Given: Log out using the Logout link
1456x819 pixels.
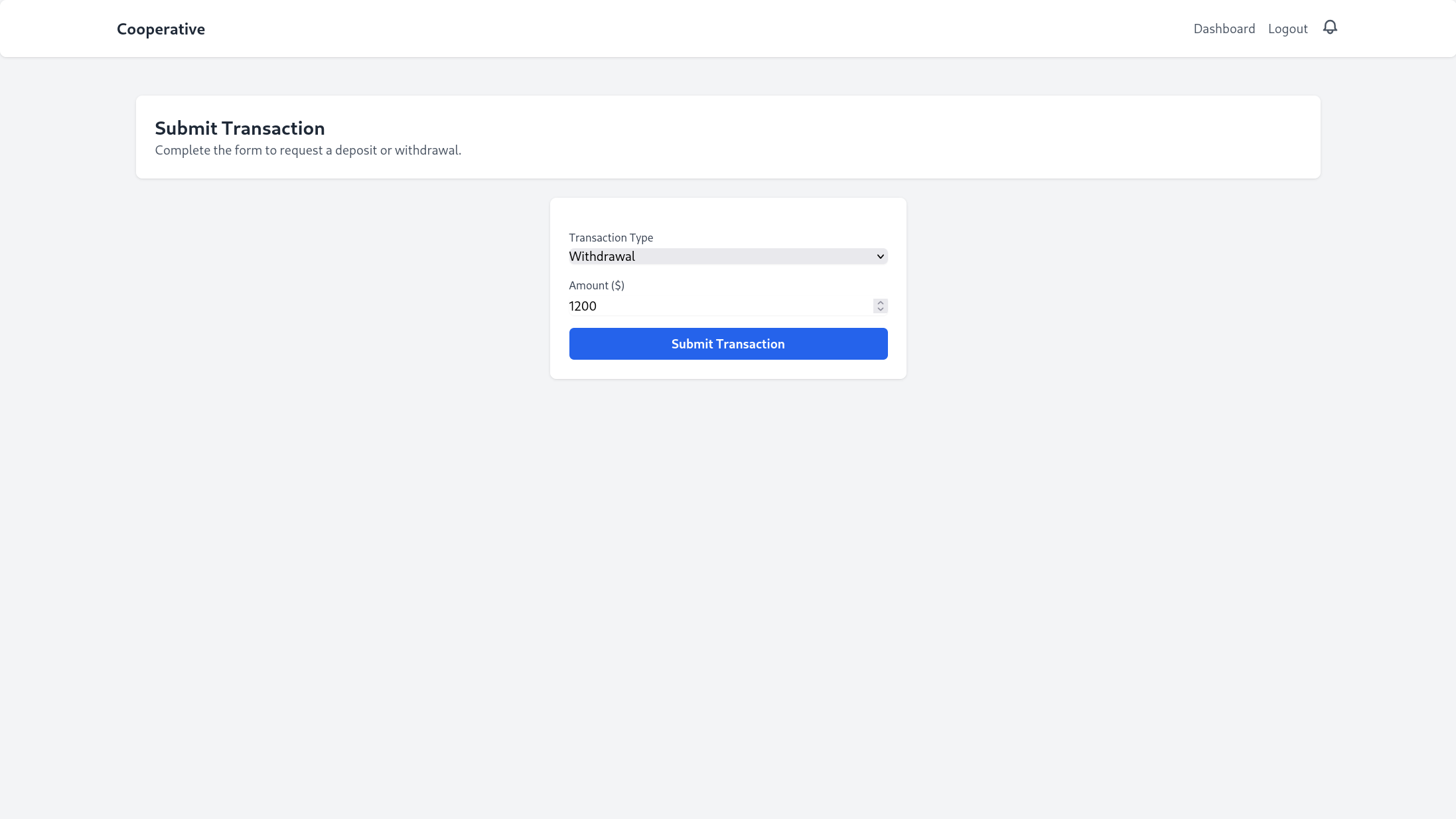Looking at the screenshot, I should 1287,29.
